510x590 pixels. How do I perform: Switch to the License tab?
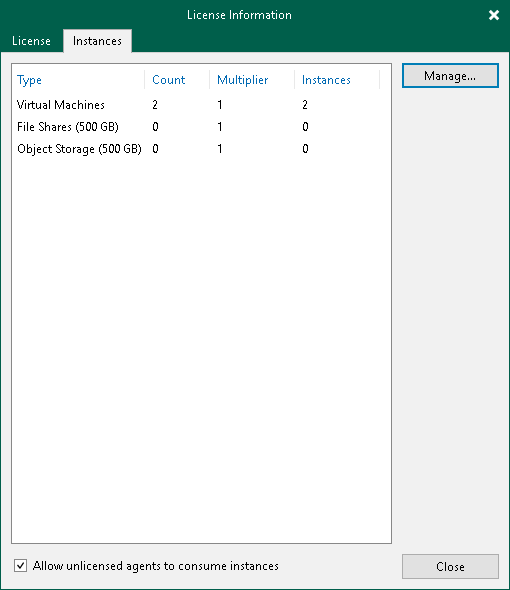[31, 41]
